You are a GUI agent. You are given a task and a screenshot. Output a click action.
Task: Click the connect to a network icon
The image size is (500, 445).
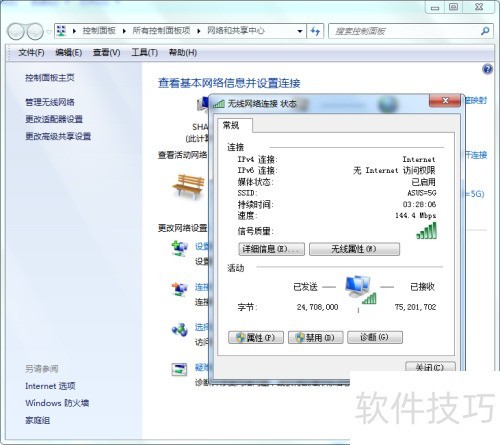coord(180,289)
